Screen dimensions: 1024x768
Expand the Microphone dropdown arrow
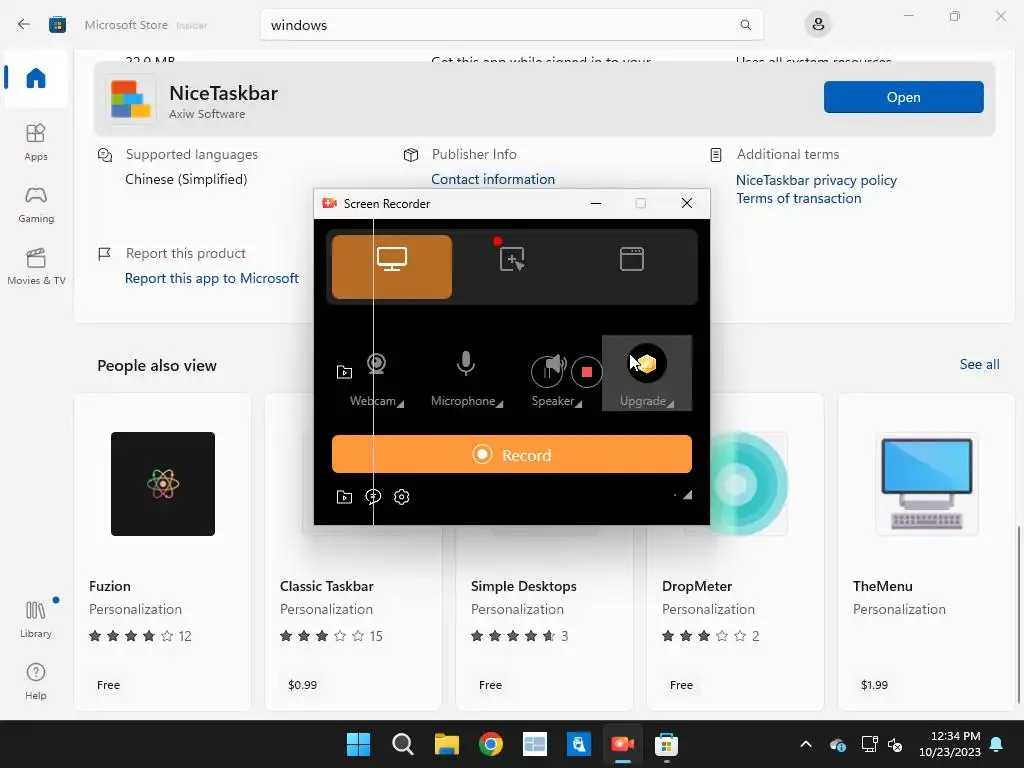click(x=500, y=404)
